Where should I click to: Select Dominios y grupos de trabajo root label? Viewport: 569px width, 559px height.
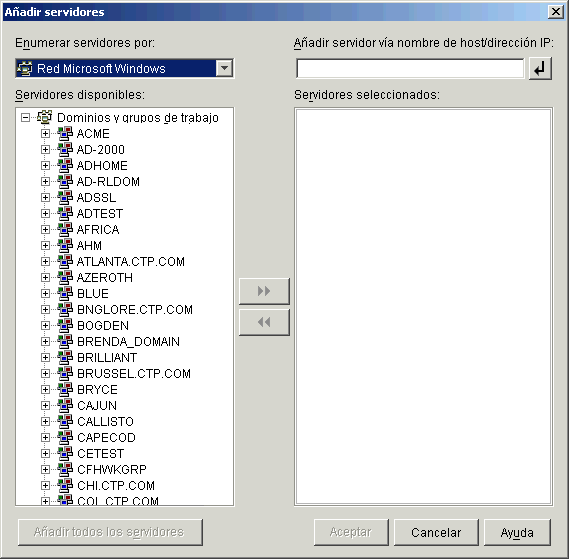[138, 118]
